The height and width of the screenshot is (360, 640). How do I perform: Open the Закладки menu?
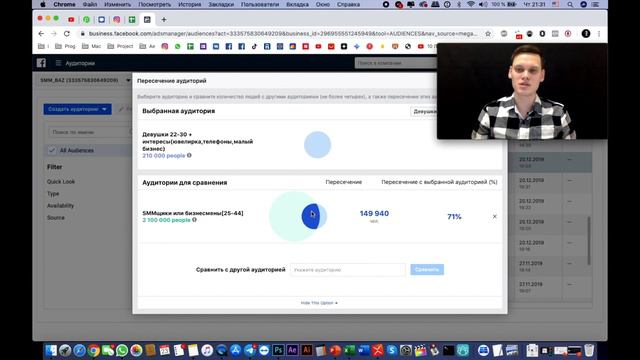(221, 4)
